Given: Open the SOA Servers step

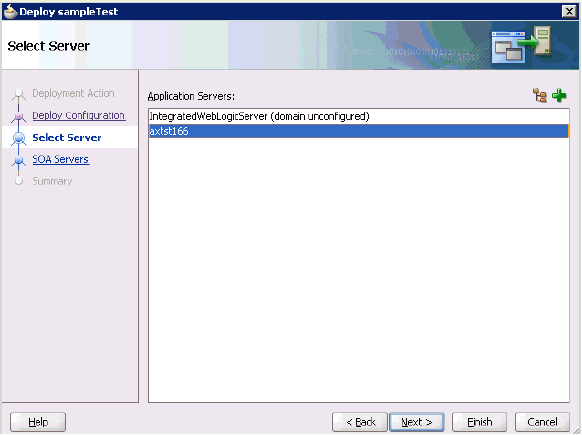Looking at the screenshot, I should [61, 159].
